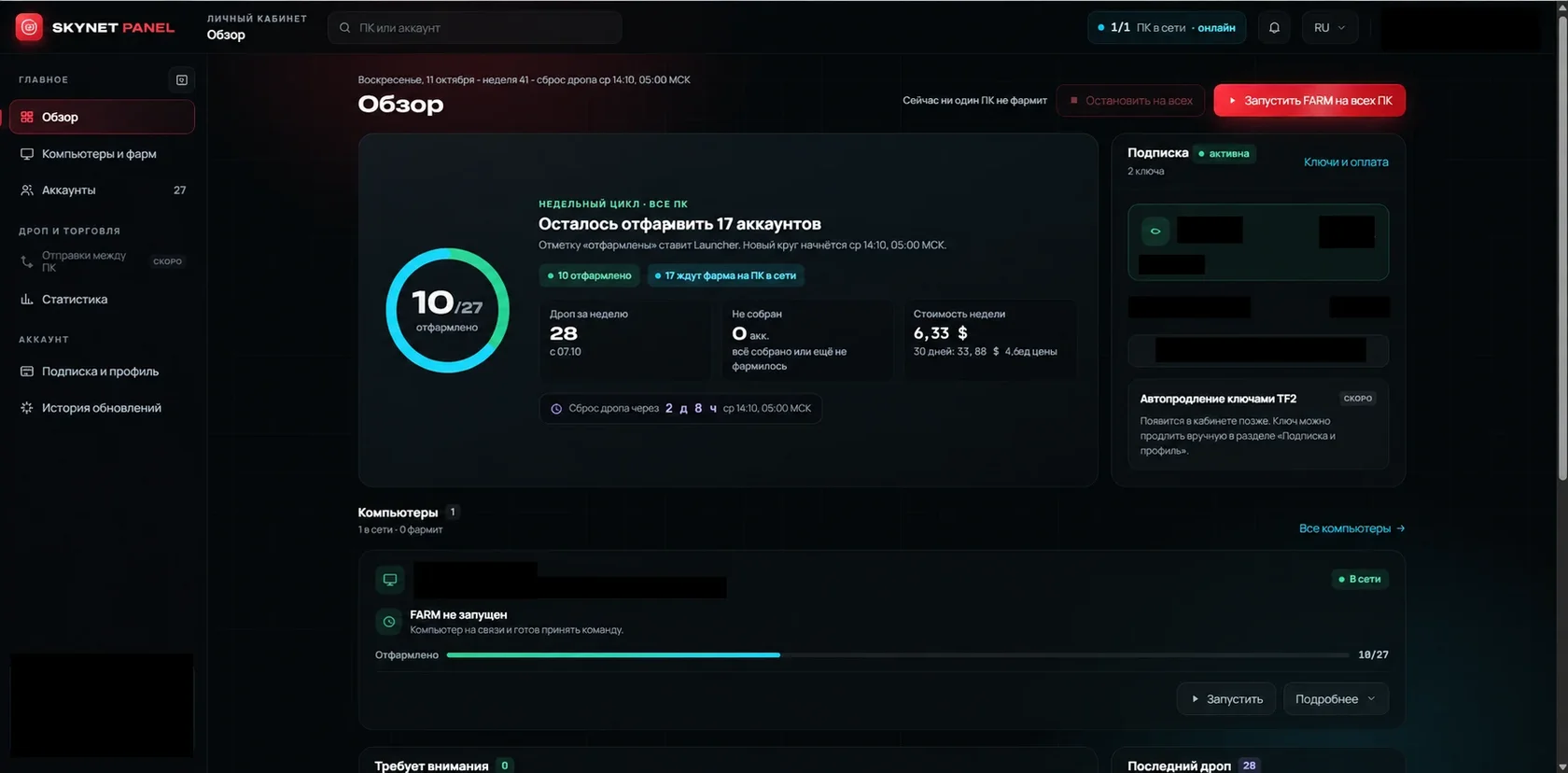Viewport: 1568px width, 773px height.
Task: Open the notifications bell
Action: point(1274,28)
